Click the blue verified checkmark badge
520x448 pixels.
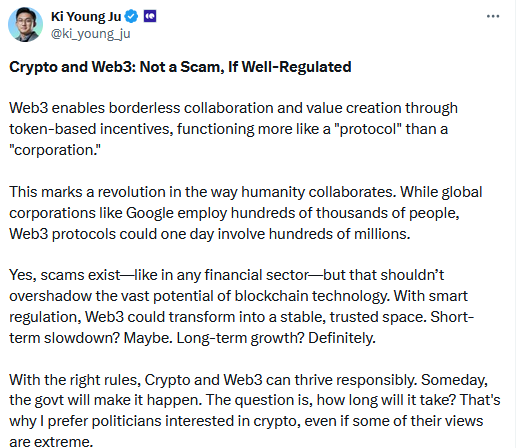[131, 16]
